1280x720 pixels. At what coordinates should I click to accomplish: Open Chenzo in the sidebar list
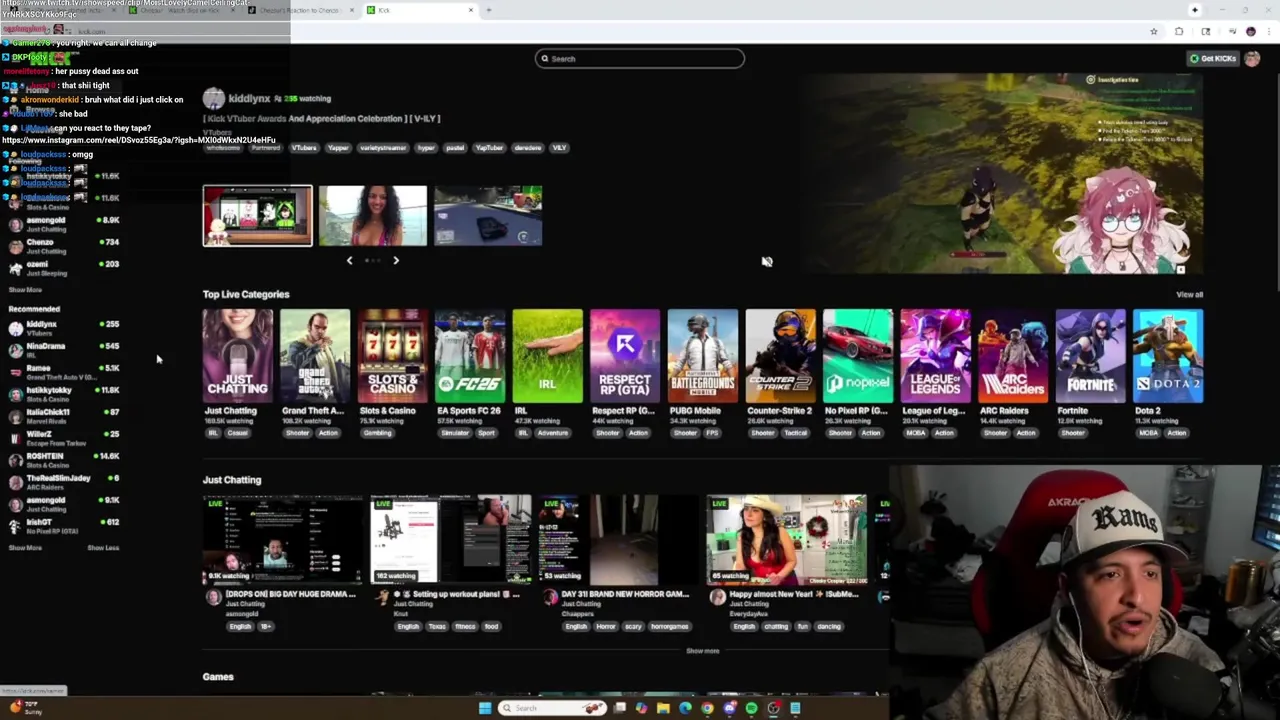click(x=65, y=245)
